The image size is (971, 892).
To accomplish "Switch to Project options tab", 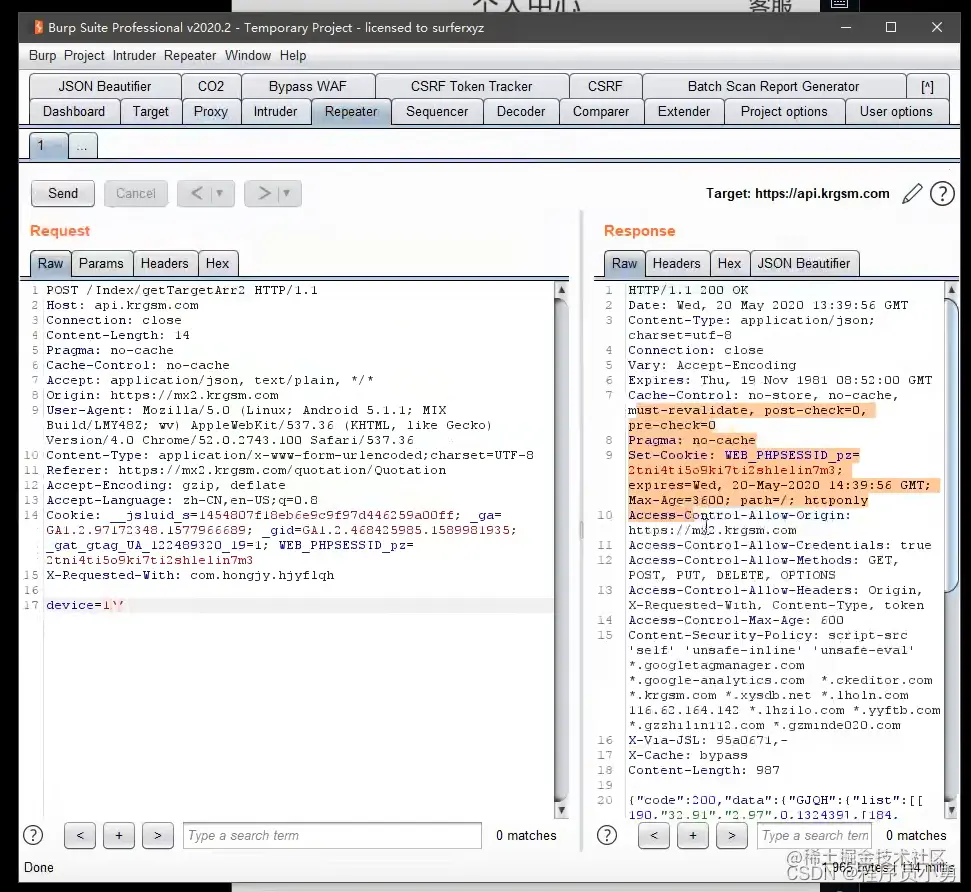I will 784,112.
